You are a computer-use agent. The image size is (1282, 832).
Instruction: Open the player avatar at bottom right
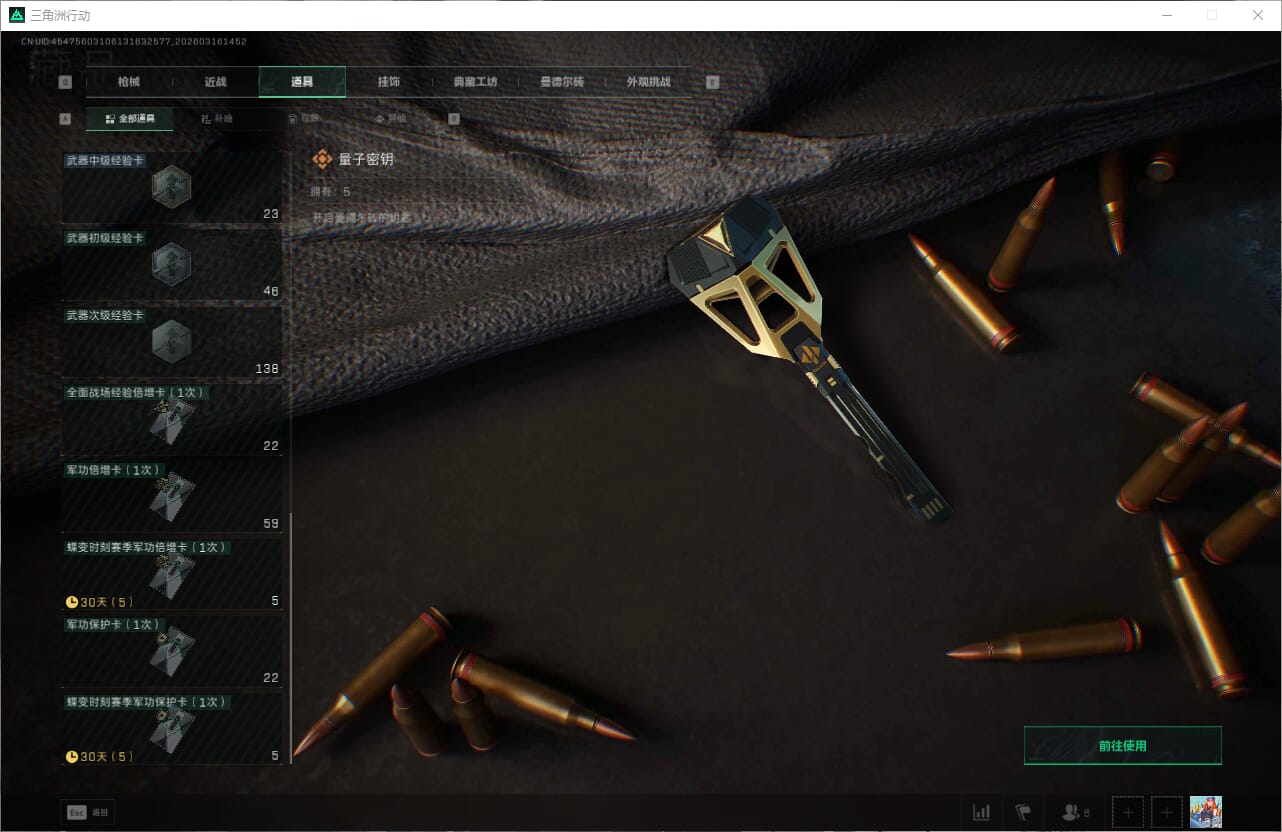(x=1205, y=812)
